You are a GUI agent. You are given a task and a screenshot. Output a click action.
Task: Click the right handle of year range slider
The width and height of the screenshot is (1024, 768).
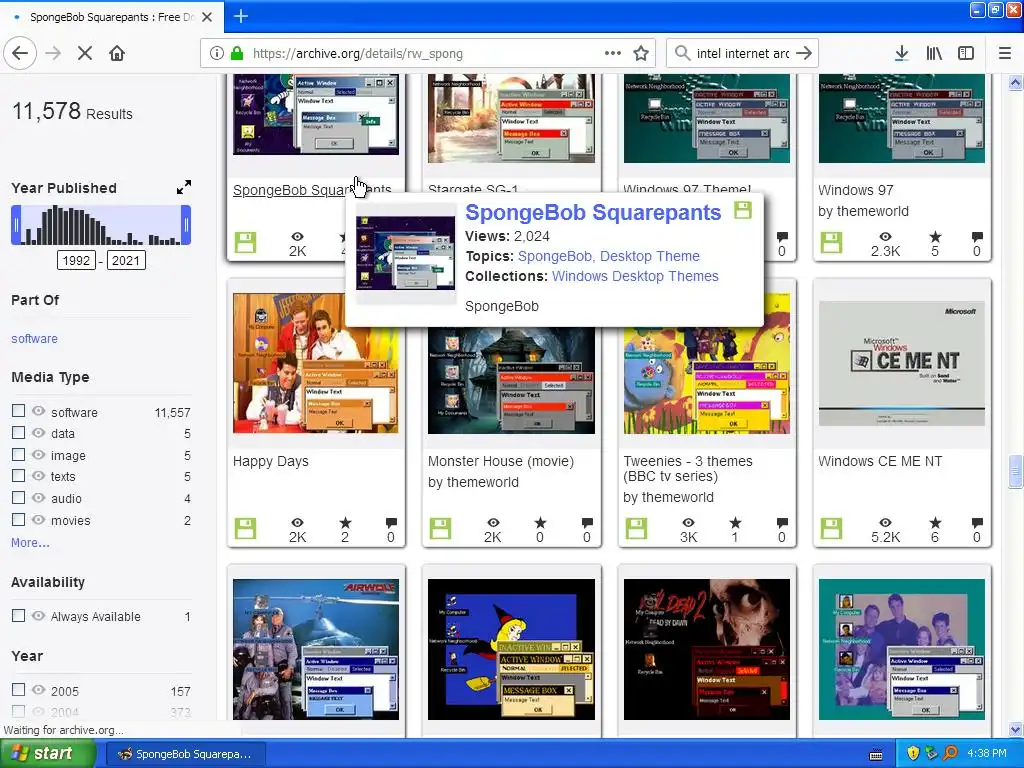(186, 225)
